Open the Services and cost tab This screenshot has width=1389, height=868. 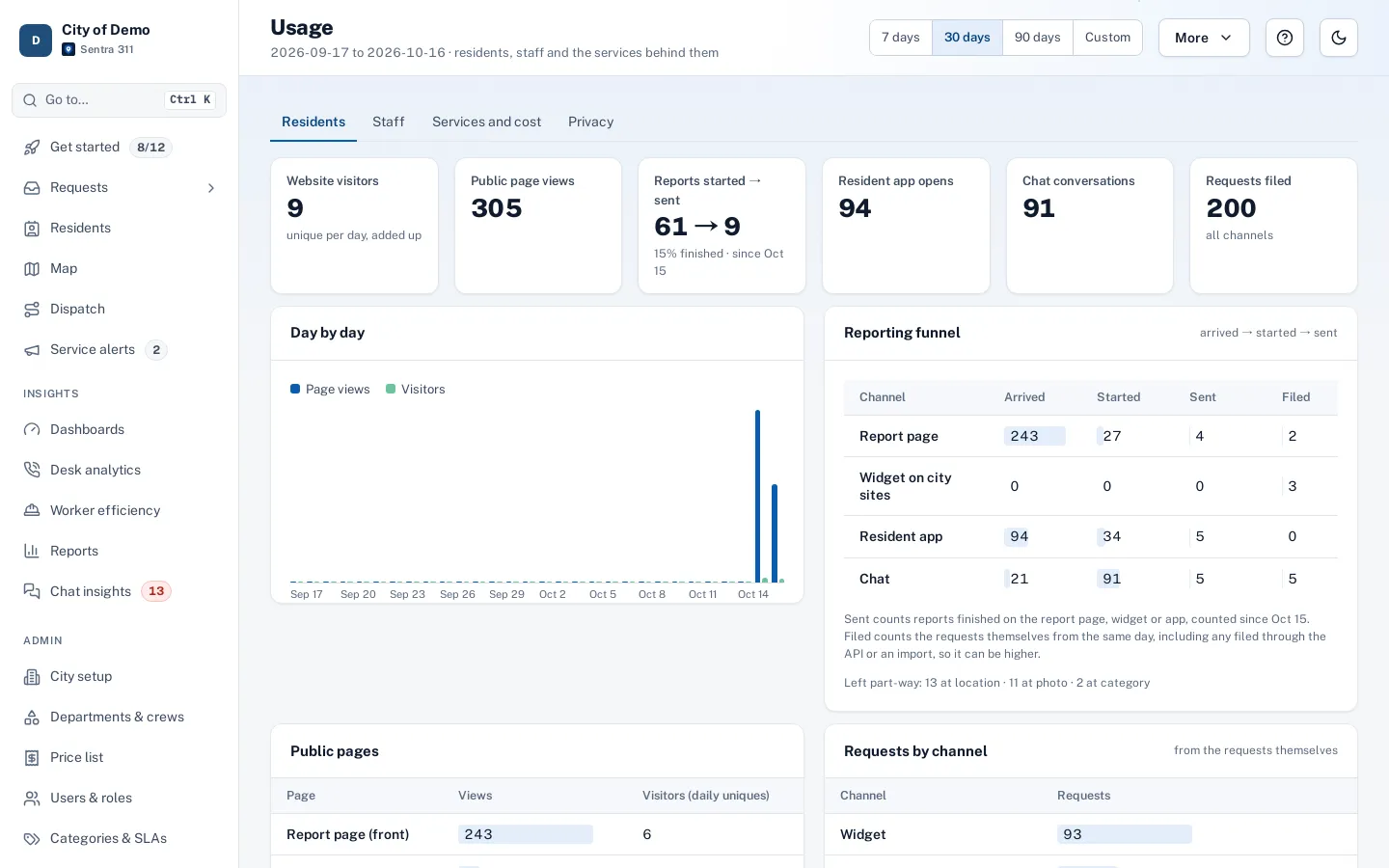486,122
